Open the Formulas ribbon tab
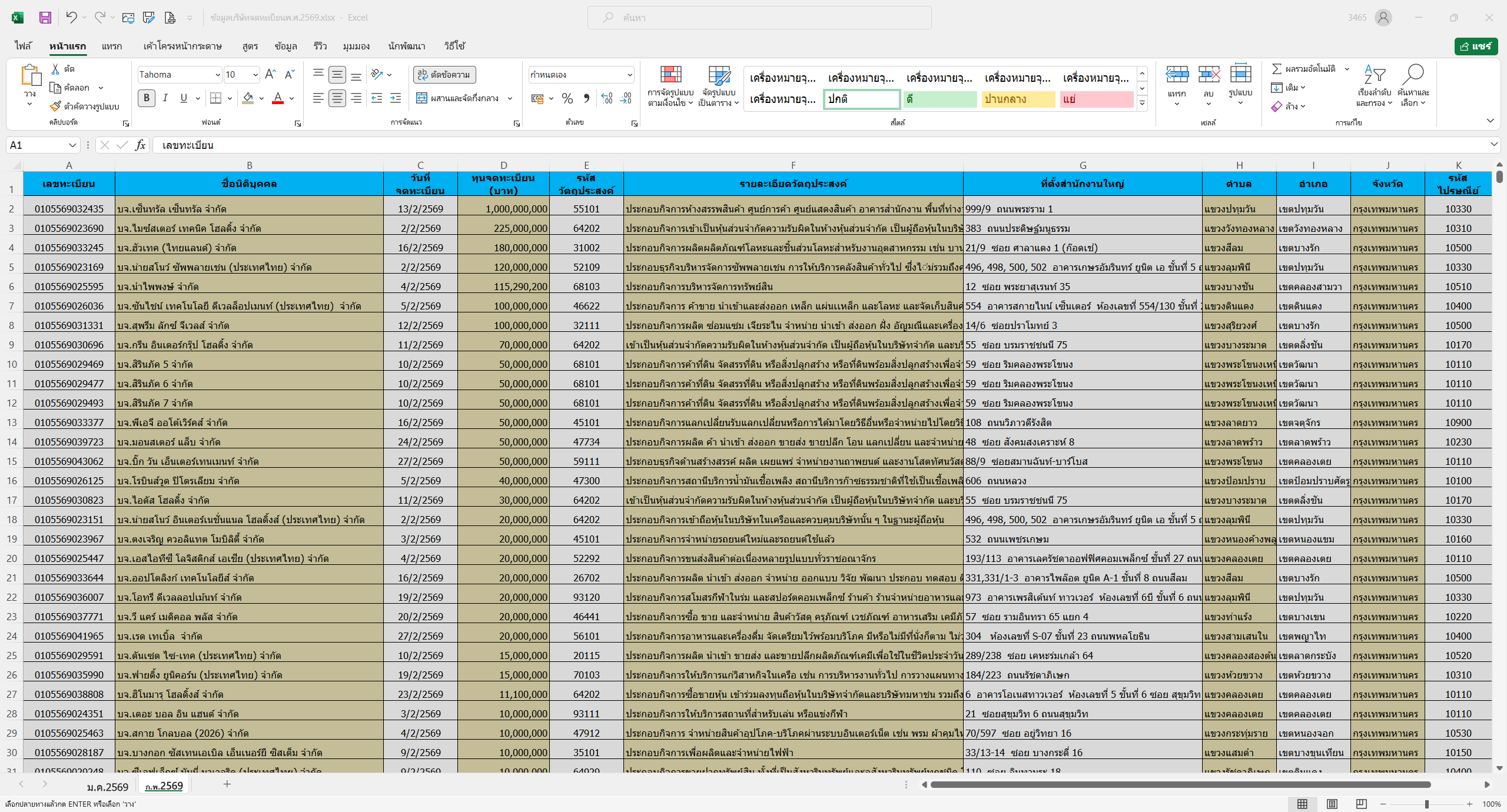The width and height of the screenshot is (1507, 812). click(250, 46)
